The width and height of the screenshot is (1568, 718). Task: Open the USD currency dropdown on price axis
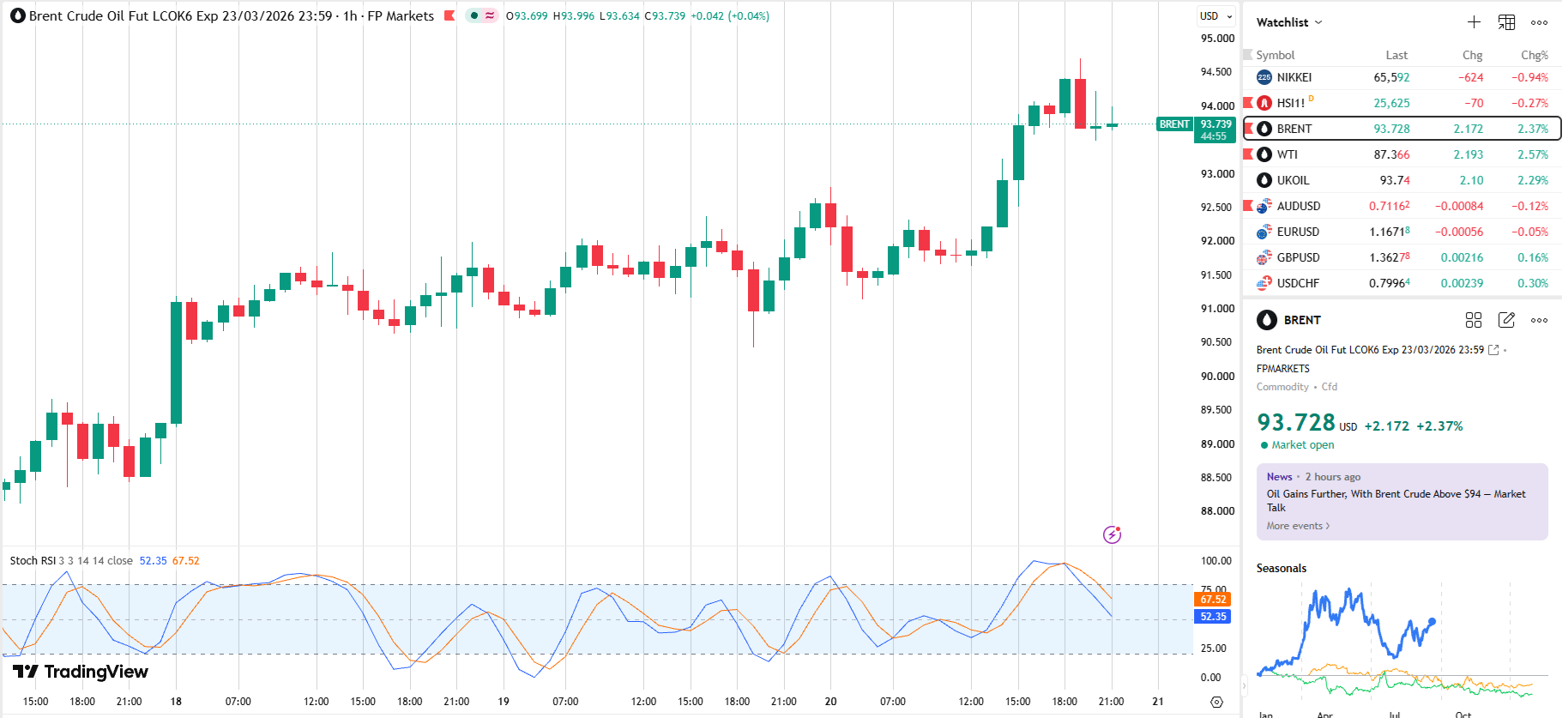(1216, 16)
